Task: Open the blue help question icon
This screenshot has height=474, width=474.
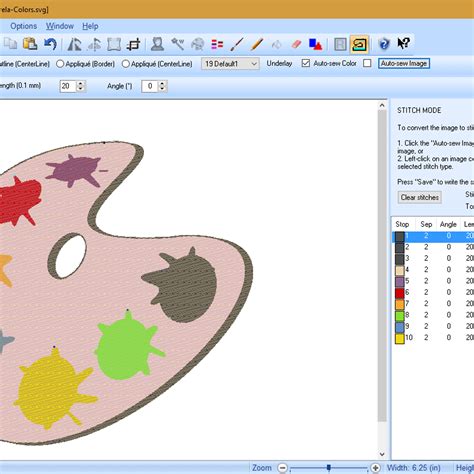Action: point(384,44)
